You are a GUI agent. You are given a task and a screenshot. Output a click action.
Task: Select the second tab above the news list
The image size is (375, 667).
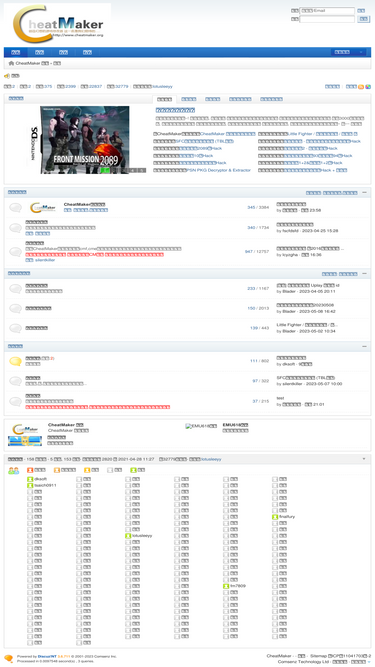point(189,99)
